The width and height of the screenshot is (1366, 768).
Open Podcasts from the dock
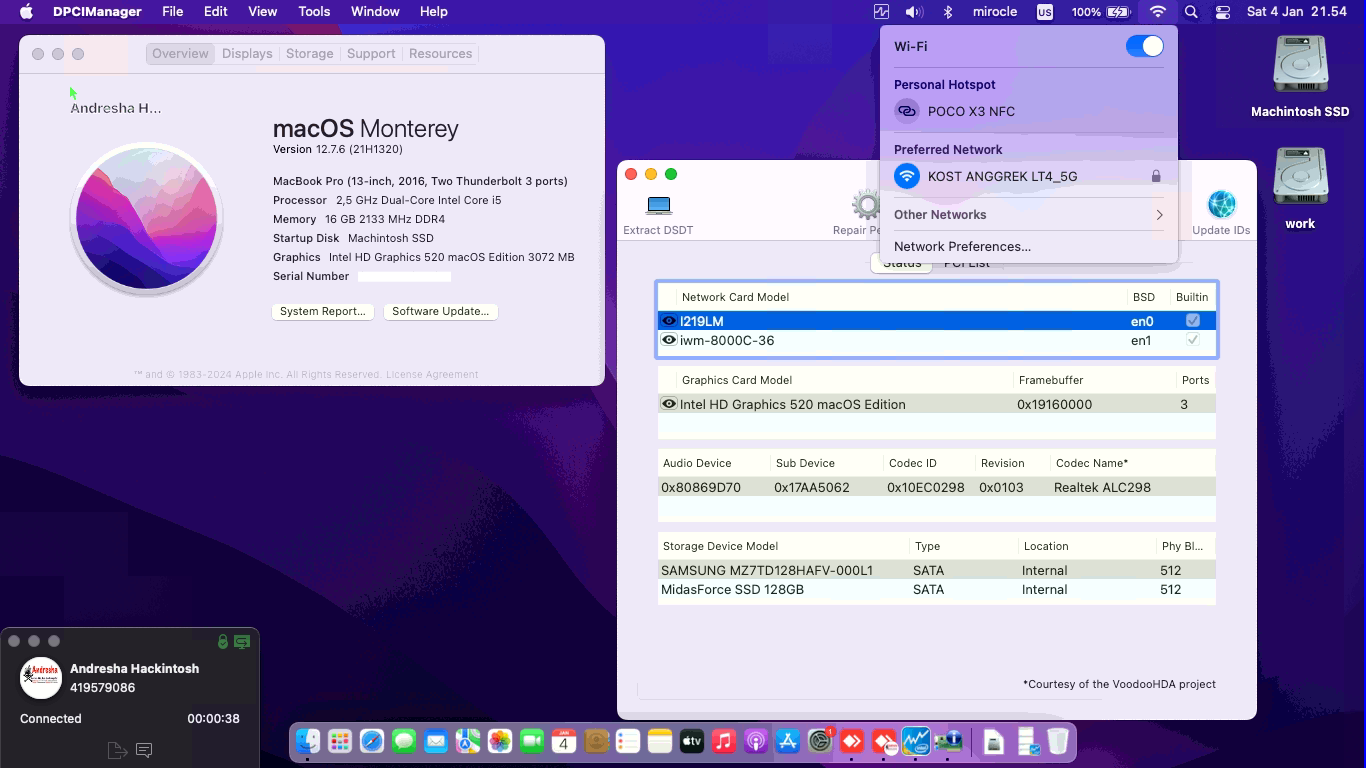756,741
